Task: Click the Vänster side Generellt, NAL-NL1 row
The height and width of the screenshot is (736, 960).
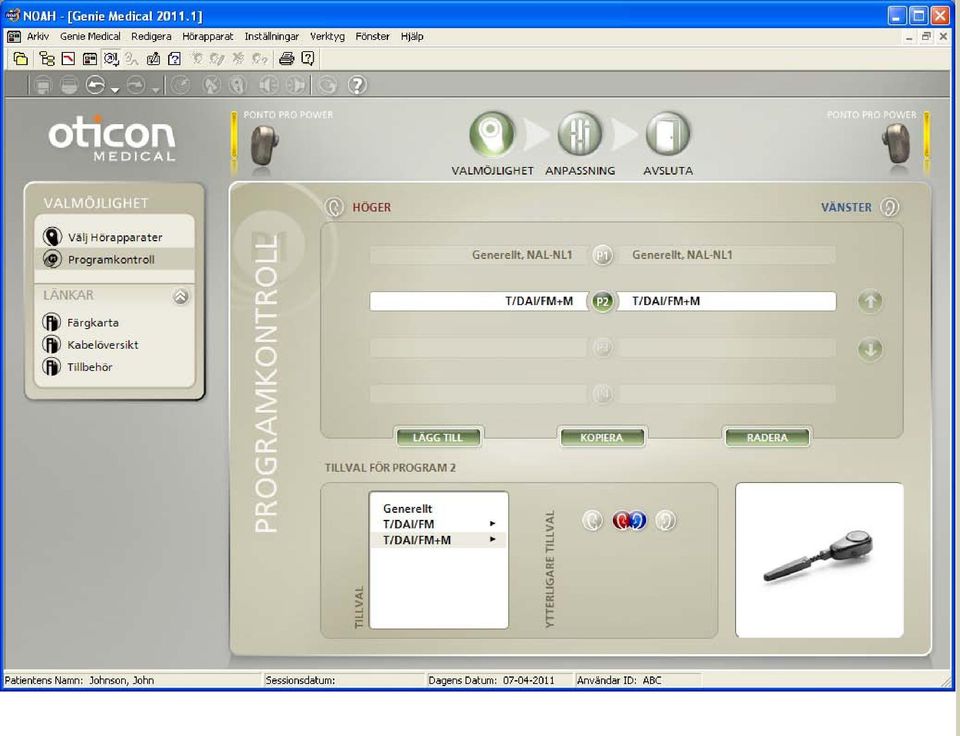Action: coord(727,255)
